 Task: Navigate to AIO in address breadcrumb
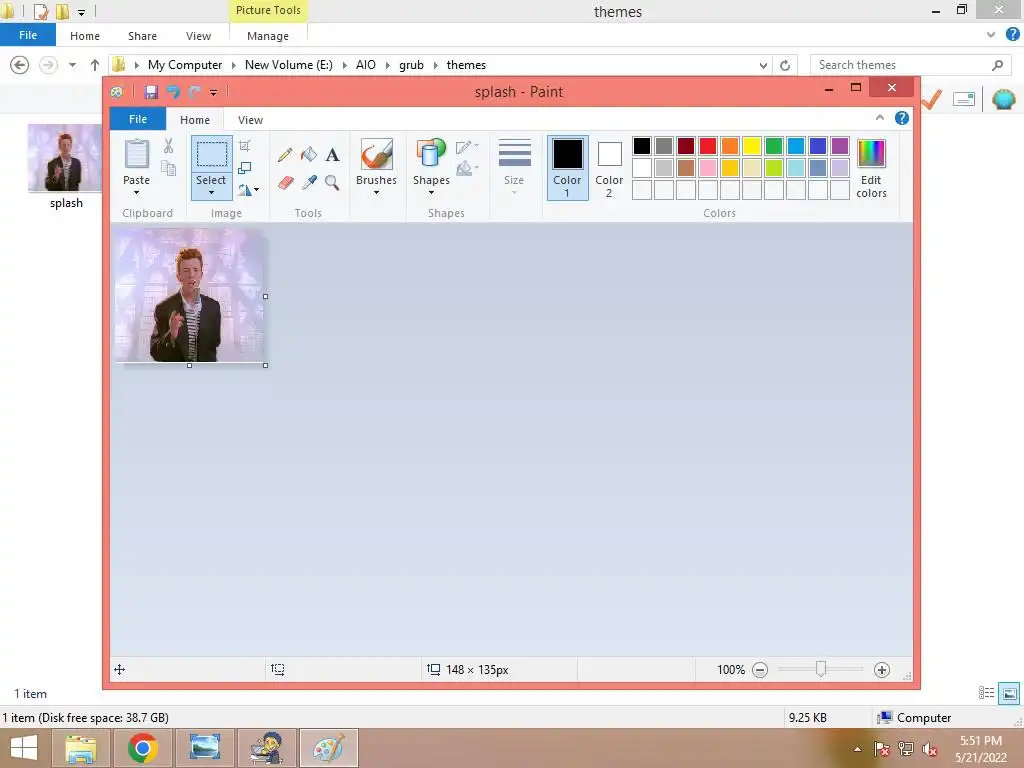pyautogui.click(x=366, y=65)
